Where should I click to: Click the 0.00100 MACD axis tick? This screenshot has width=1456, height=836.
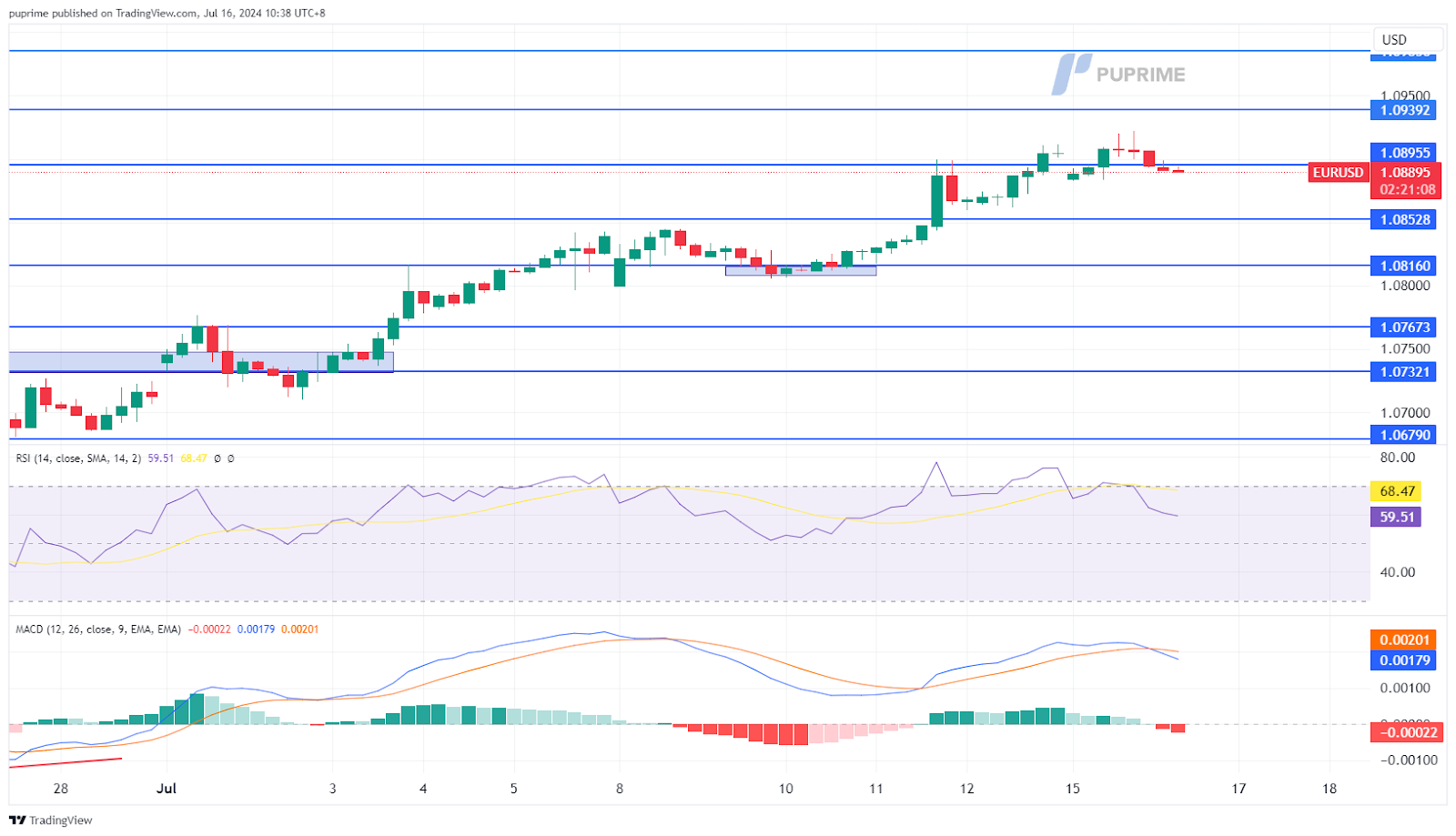[x=1405, y=688]
